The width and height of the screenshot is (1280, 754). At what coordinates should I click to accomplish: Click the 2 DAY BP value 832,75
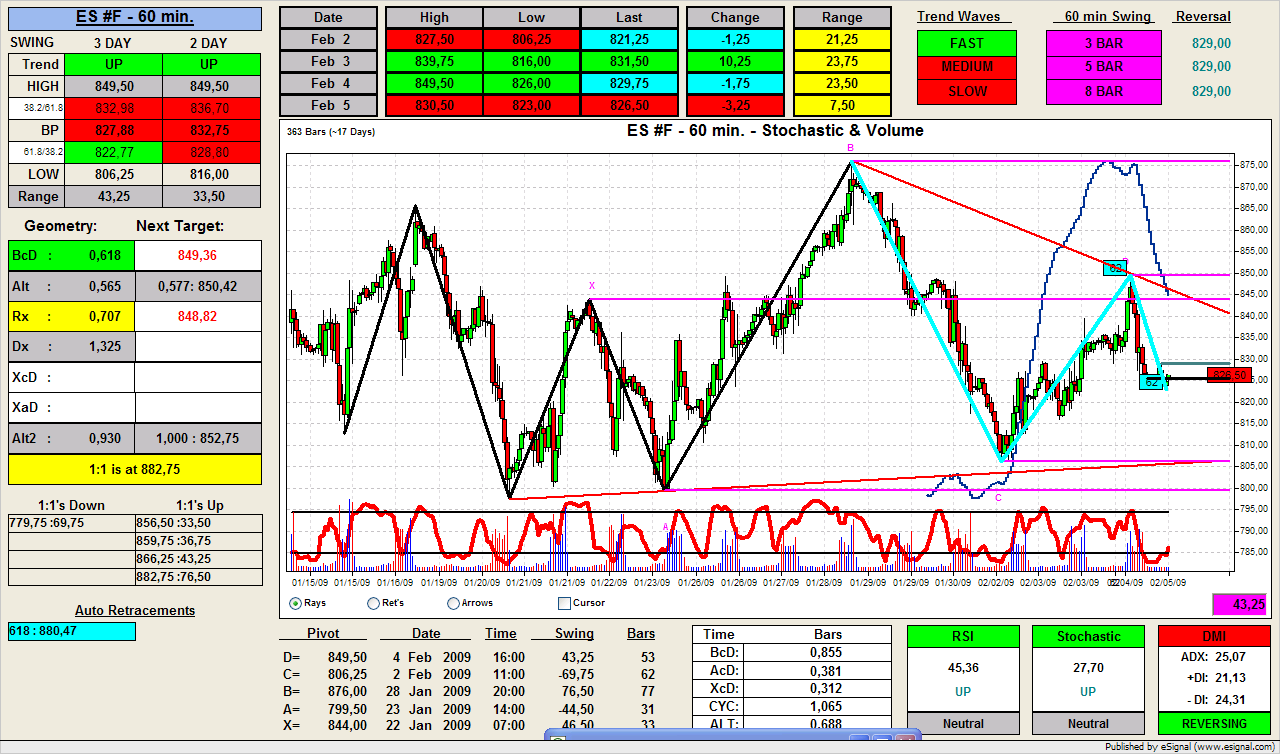(x=213, y=130)
